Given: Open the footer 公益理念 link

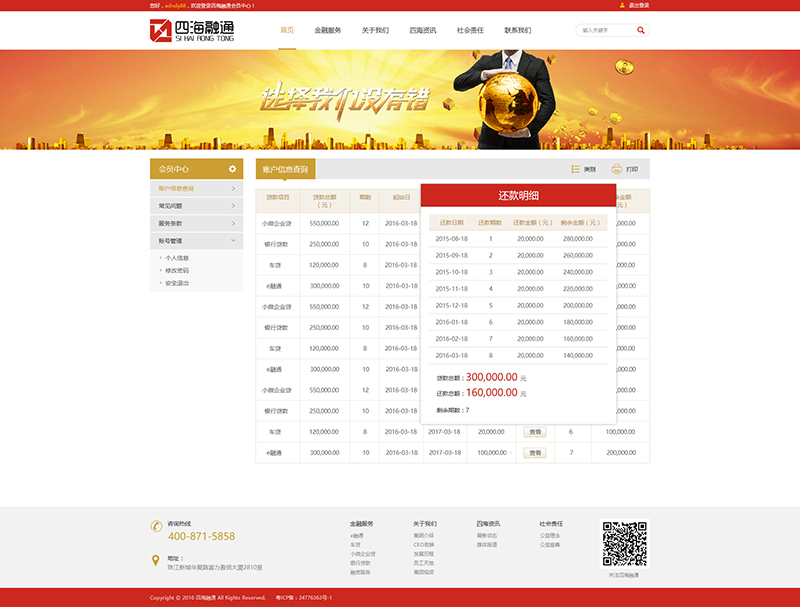Looking at the screenshot, I should click(x=550, y=536).
